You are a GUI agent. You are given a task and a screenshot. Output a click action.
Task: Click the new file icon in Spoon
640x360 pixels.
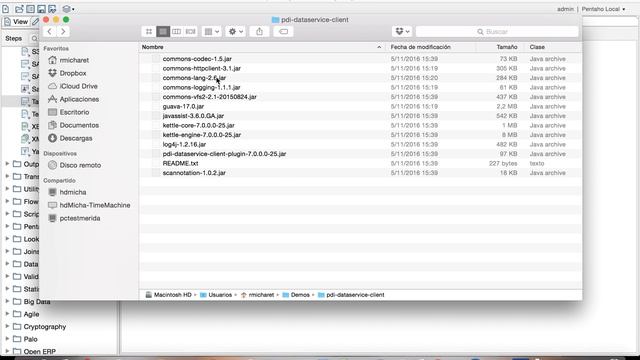6,9
